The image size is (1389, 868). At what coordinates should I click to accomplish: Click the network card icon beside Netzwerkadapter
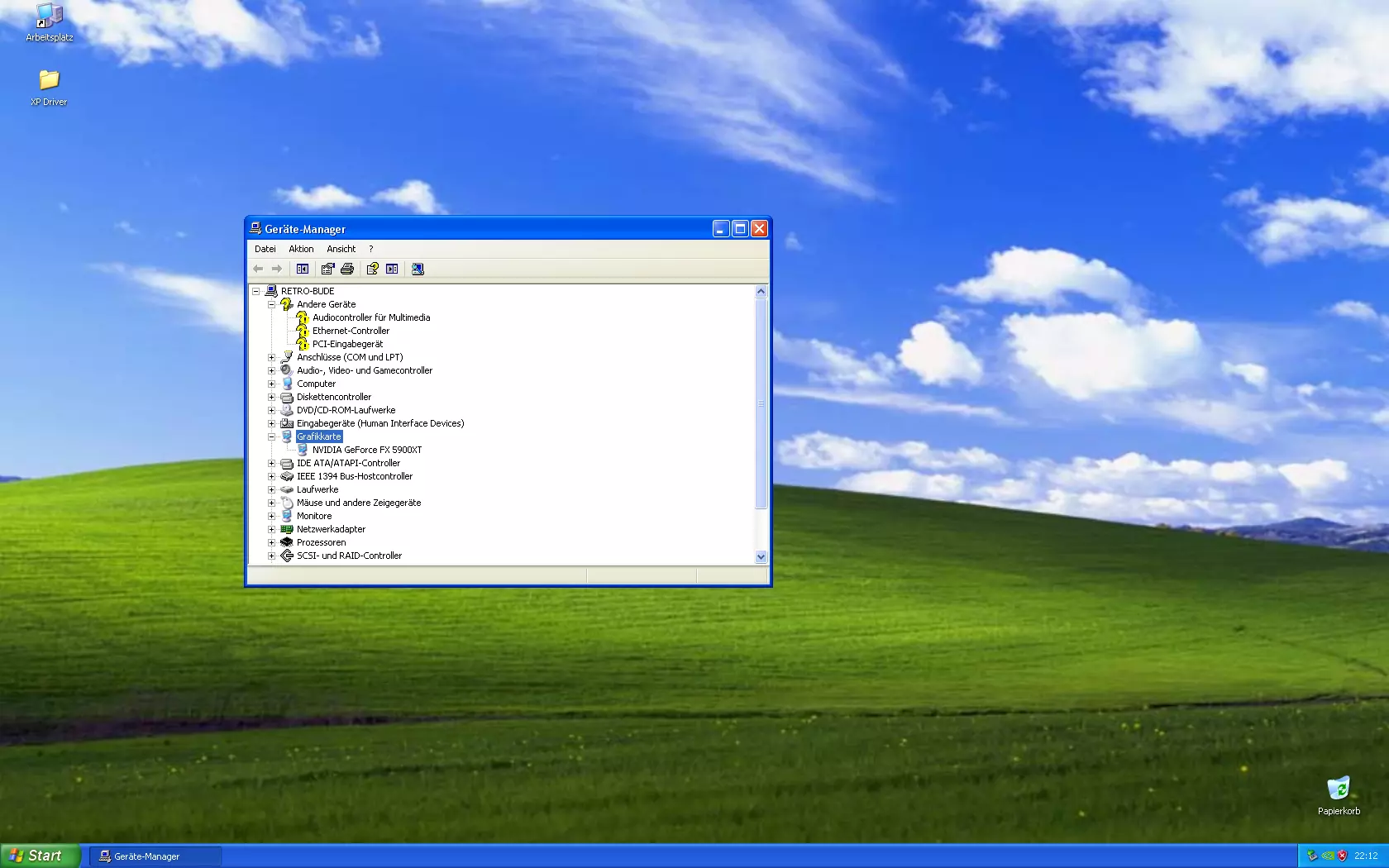point(287,529)
